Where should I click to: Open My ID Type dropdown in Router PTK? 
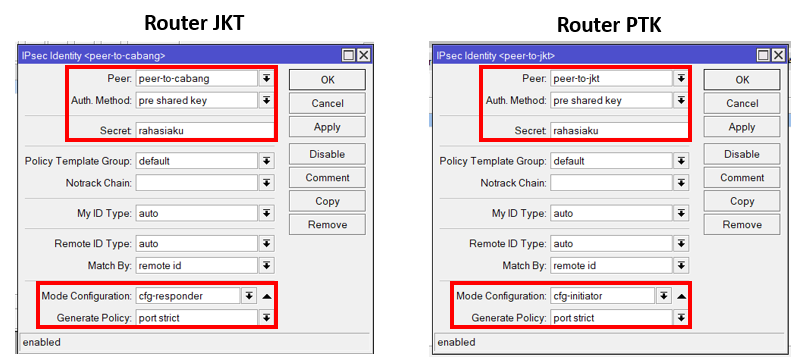click(x=681, y=213)
